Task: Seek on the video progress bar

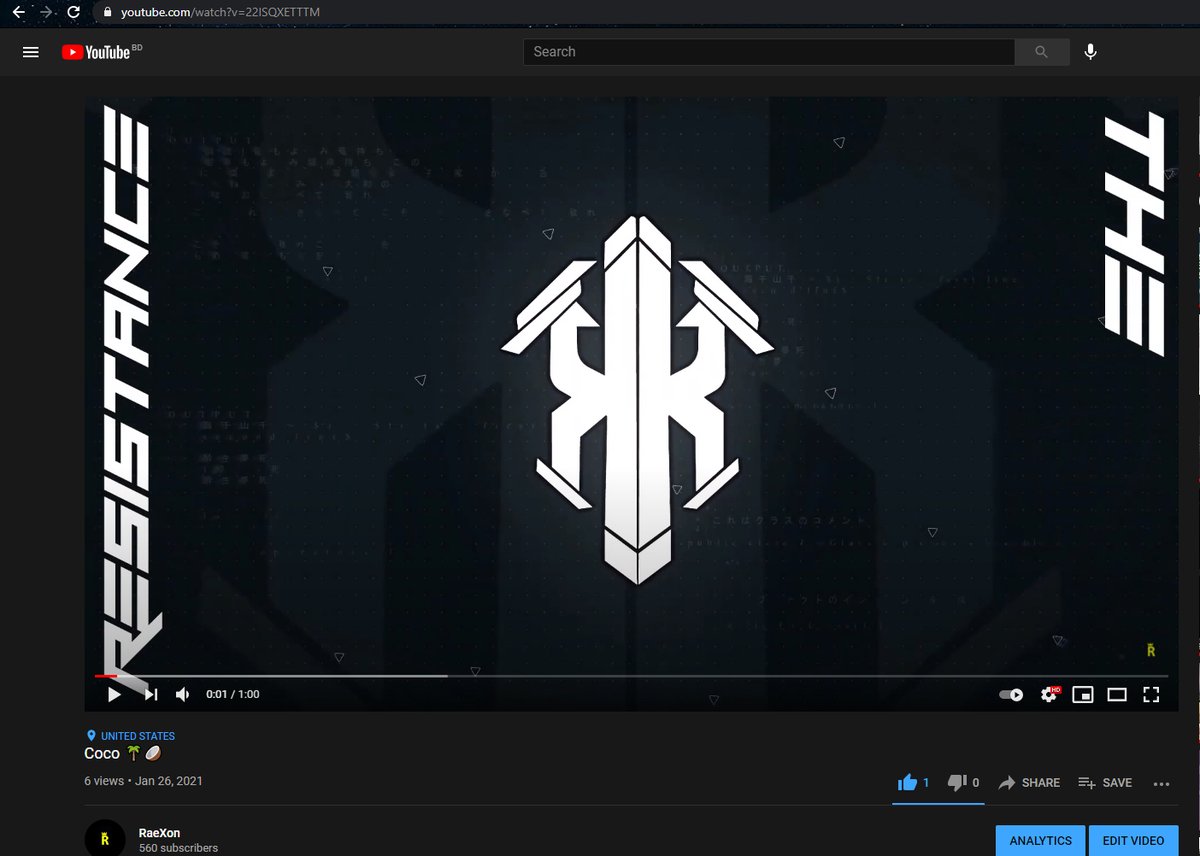Action: (x=631, y=676)
